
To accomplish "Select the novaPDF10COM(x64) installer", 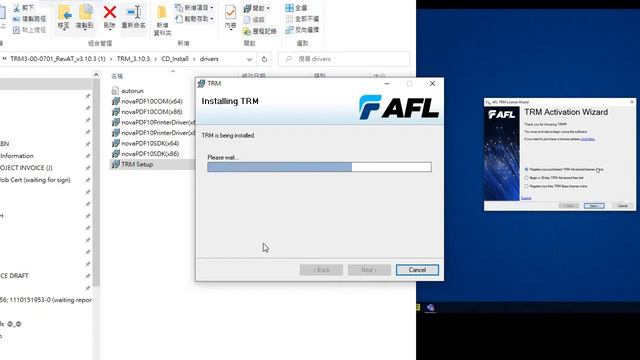I will click(x=147, y=101).
